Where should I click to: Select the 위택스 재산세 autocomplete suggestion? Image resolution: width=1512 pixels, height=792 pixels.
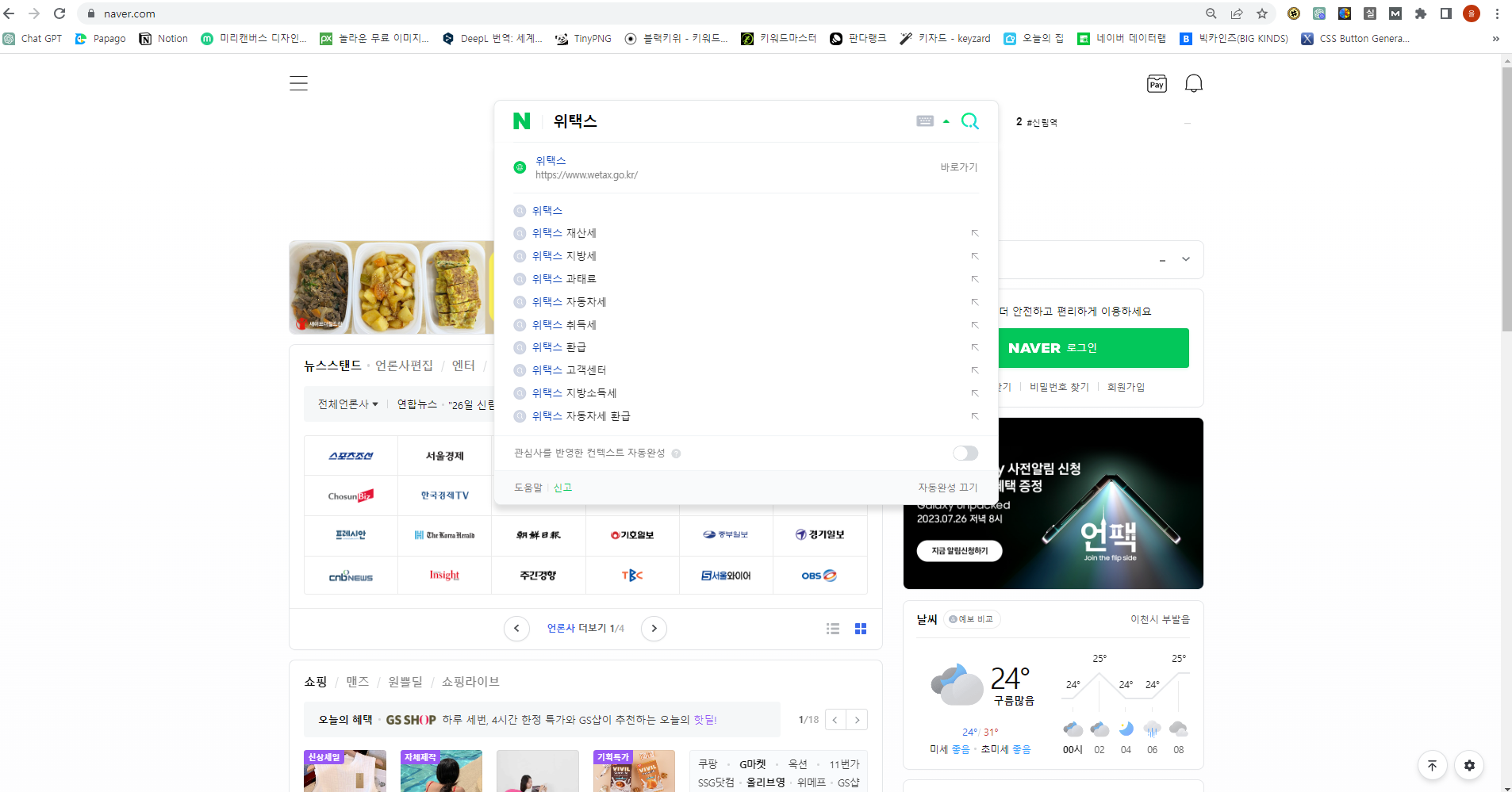point(564,232)
